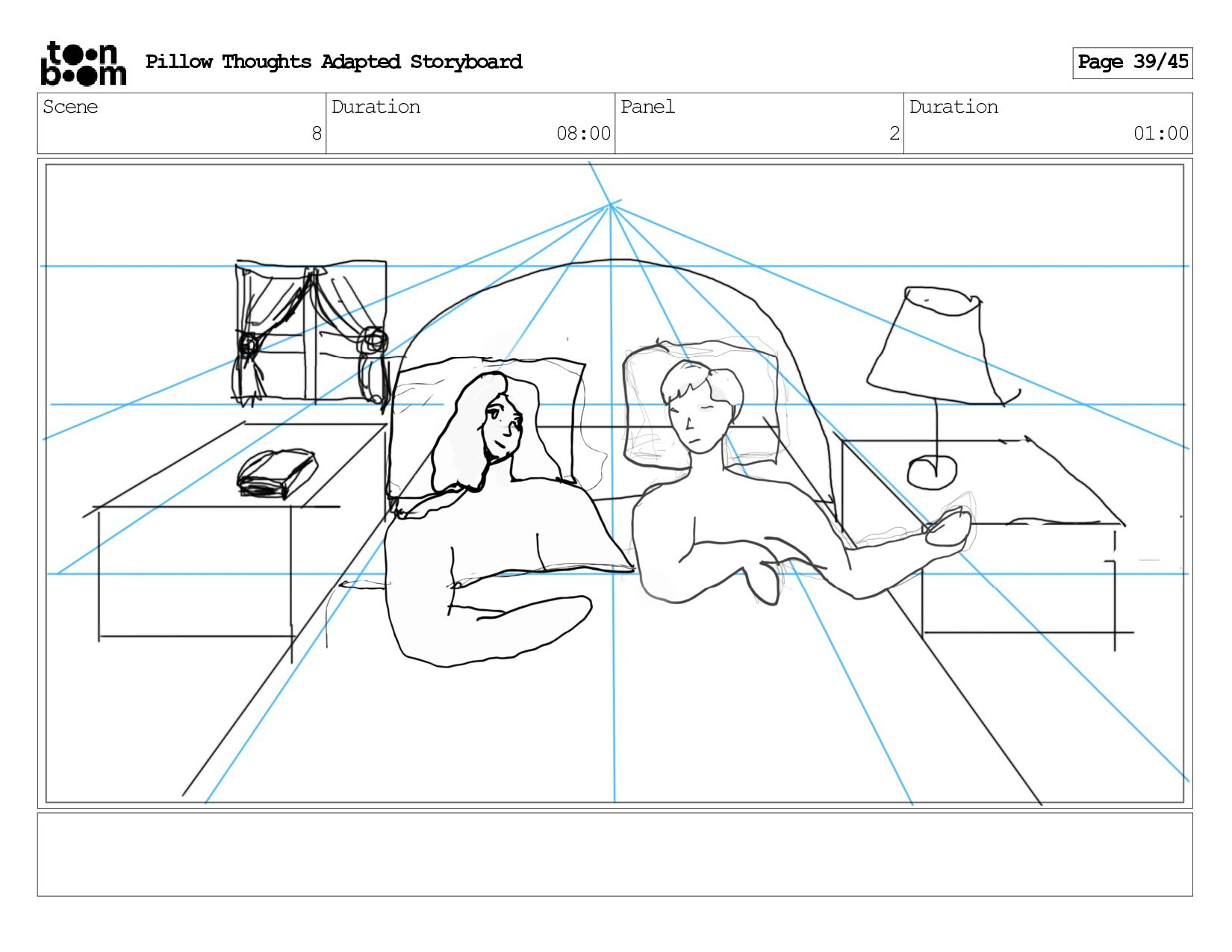Click the panel duration value '01:00'
The image size is (1232, 952).
tap(1161, 134)
